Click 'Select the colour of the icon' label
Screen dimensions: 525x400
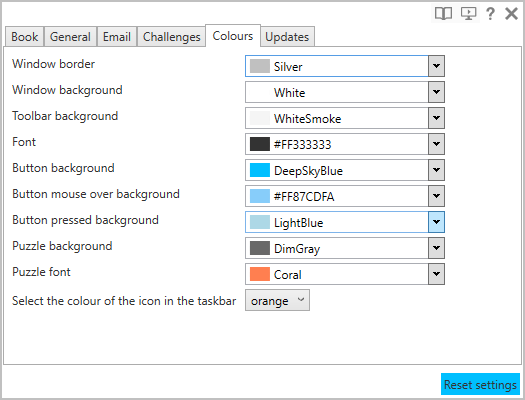[124, 301]
